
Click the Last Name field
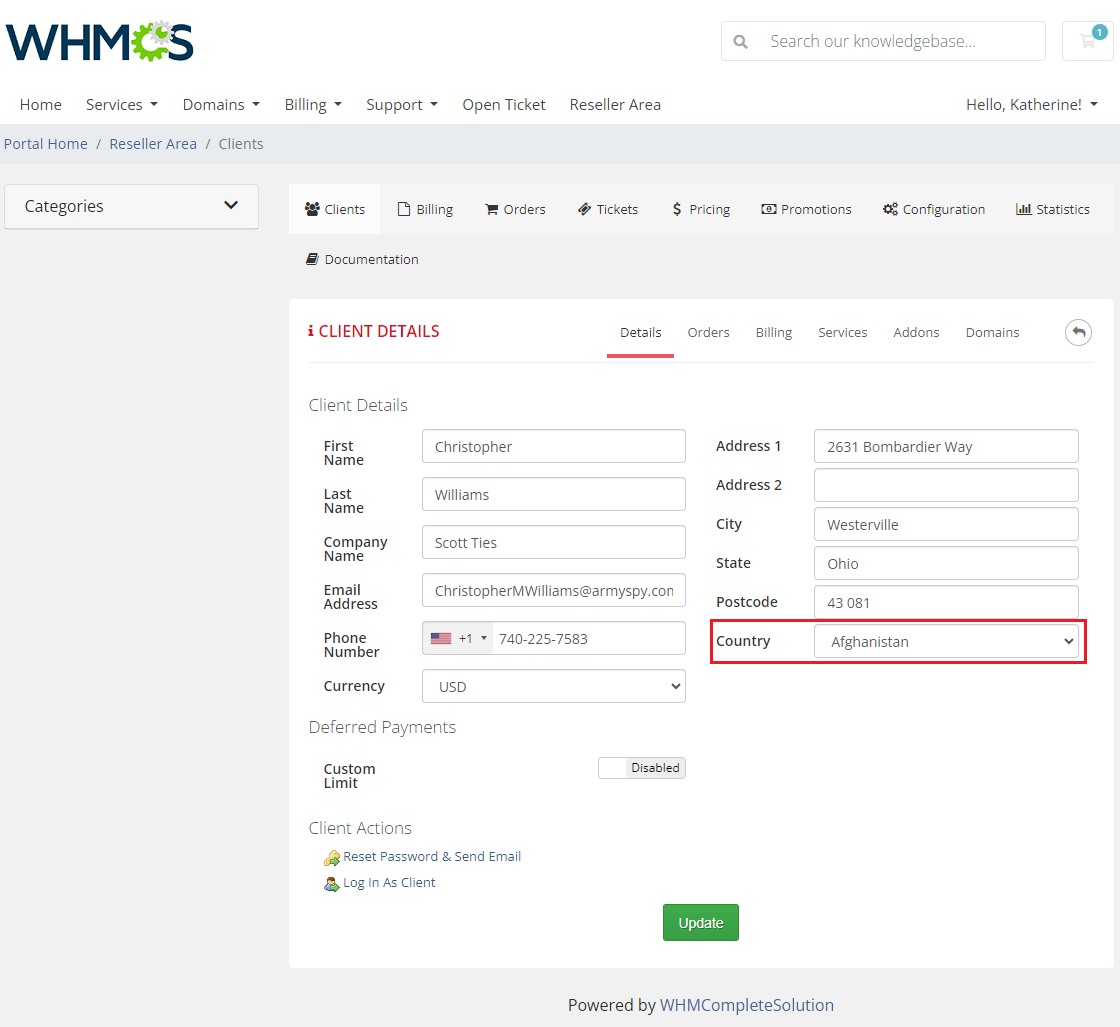tap(554, 494)
